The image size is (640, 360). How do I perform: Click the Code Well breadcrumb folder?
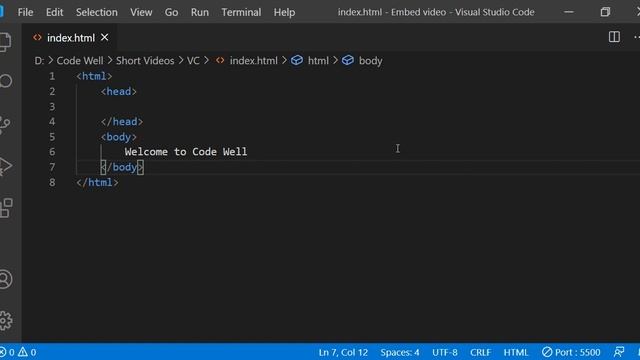click(x=80, y=61)
